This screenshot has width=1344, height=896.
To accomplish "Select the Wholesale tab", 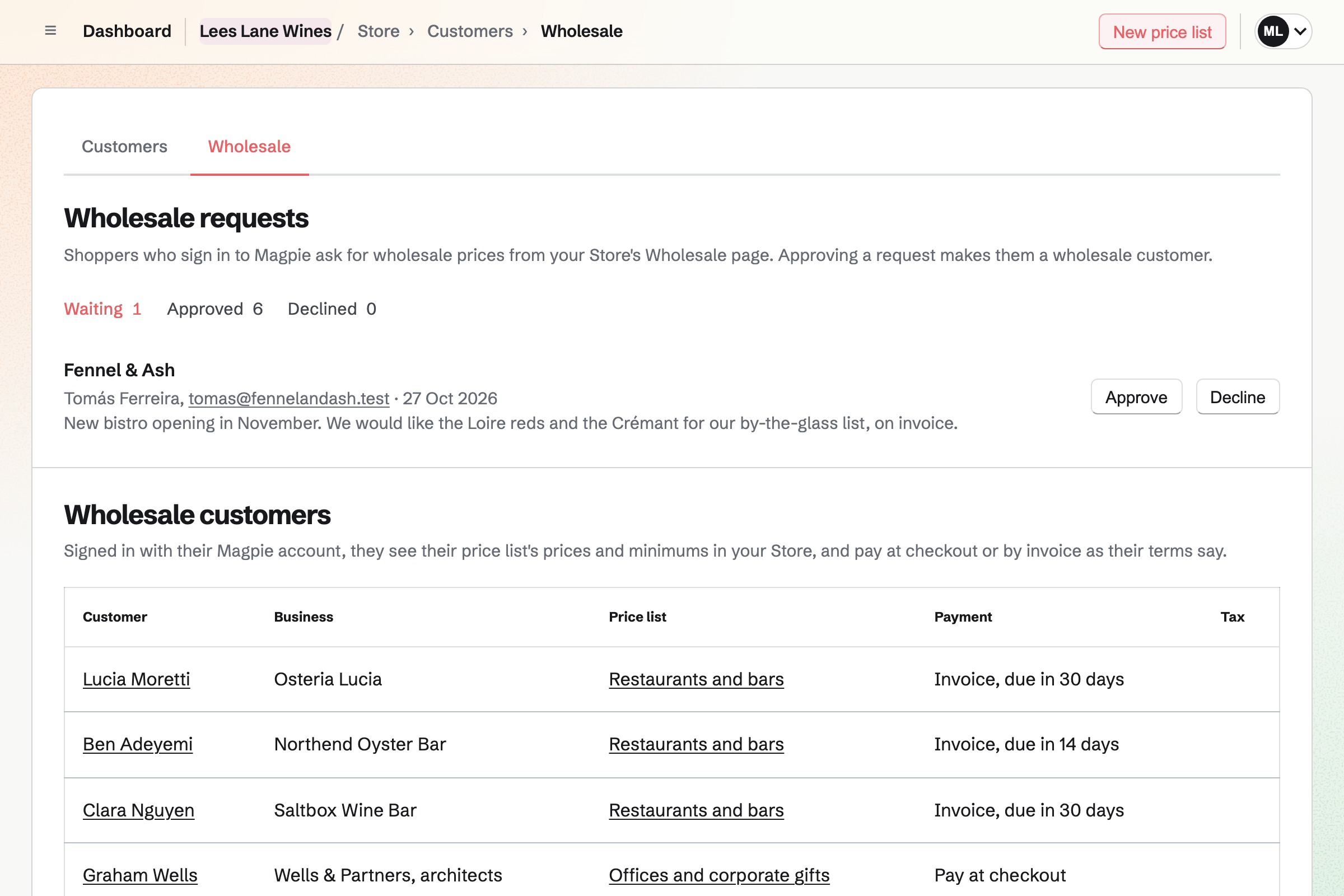I will point(249,147).
